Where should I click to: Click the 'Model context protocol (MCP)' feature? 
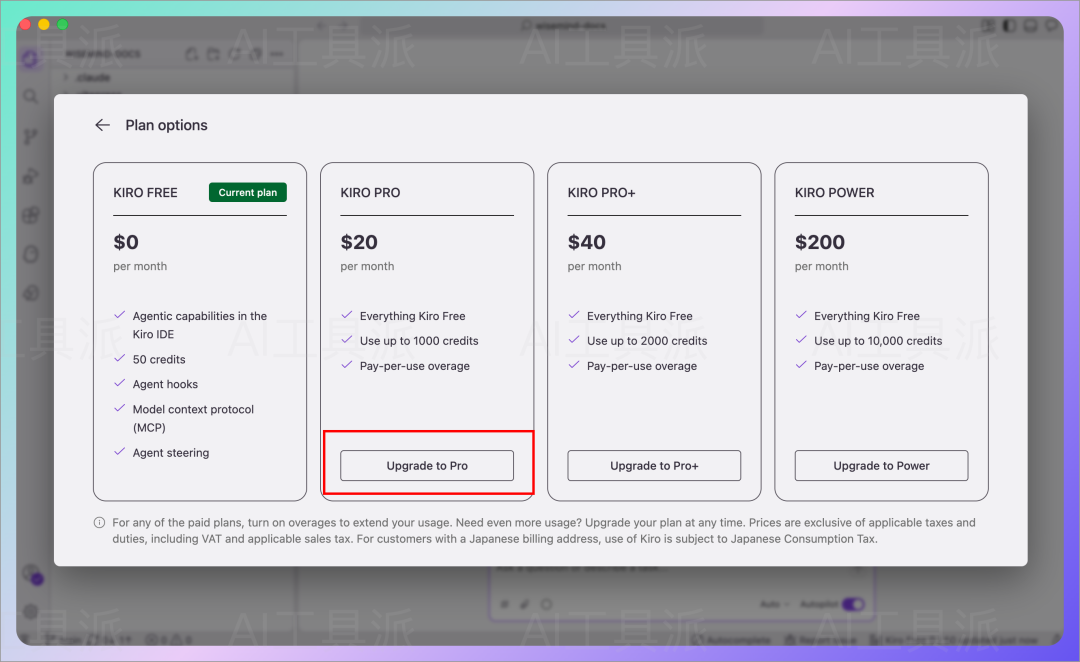click(x=193, y=418)
